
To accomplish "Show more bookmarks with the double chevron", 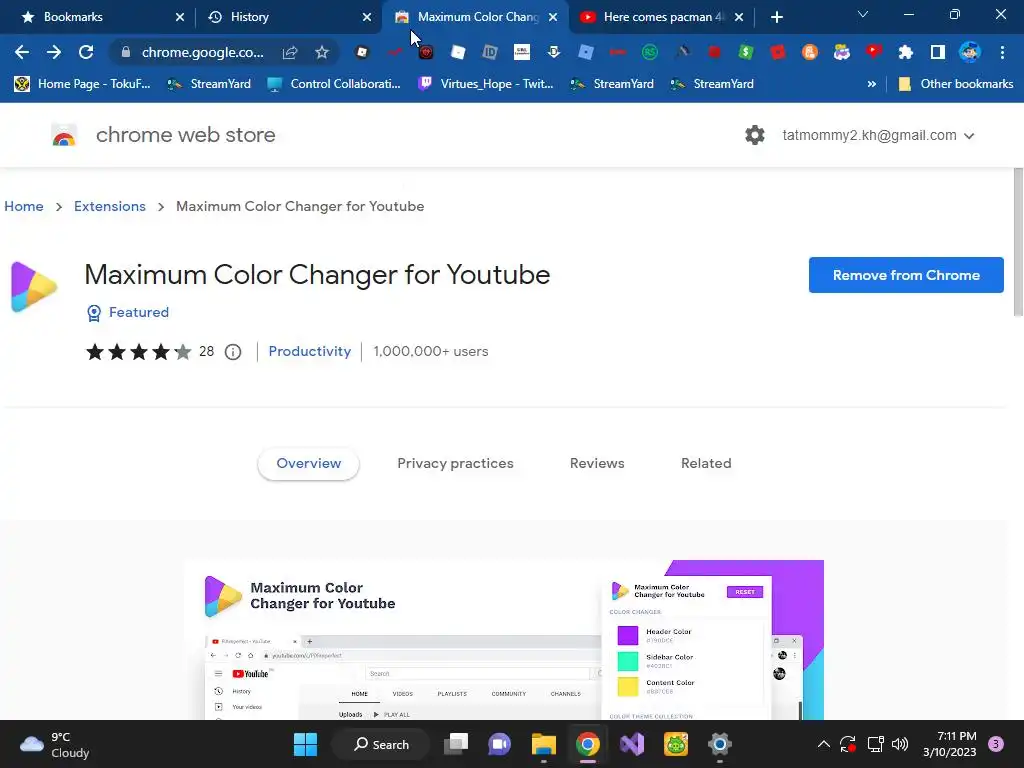I will [871, 84].
